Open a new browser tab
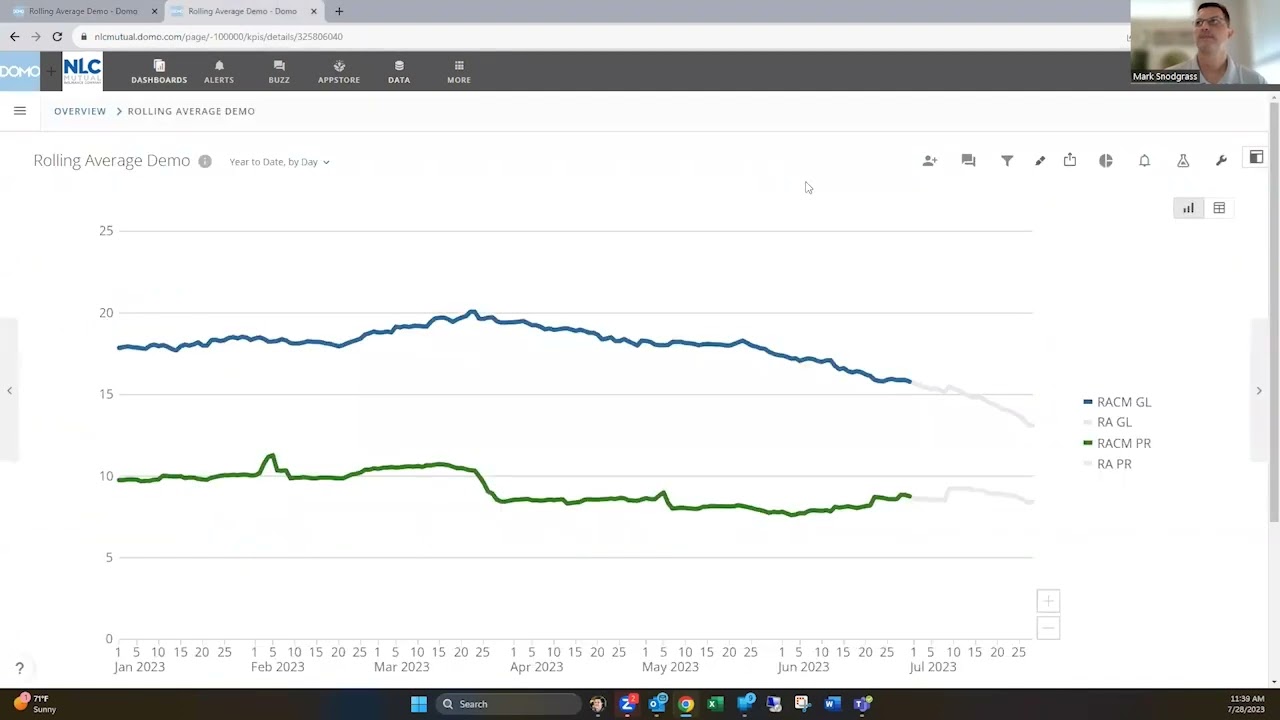Image resolution: width=1280 pixels, height=720 pixels. (x=339, y=11)
